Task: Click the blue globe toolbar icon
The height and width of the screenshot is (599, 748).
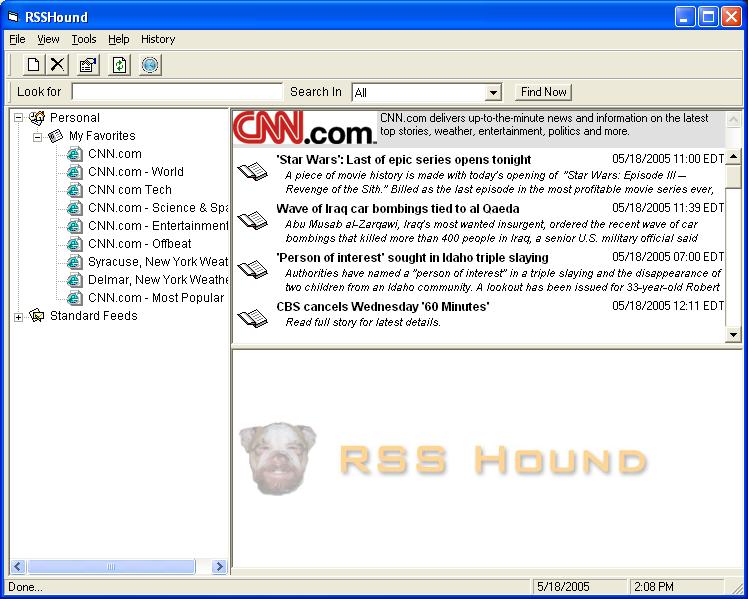Action: (x=150, y=65)
